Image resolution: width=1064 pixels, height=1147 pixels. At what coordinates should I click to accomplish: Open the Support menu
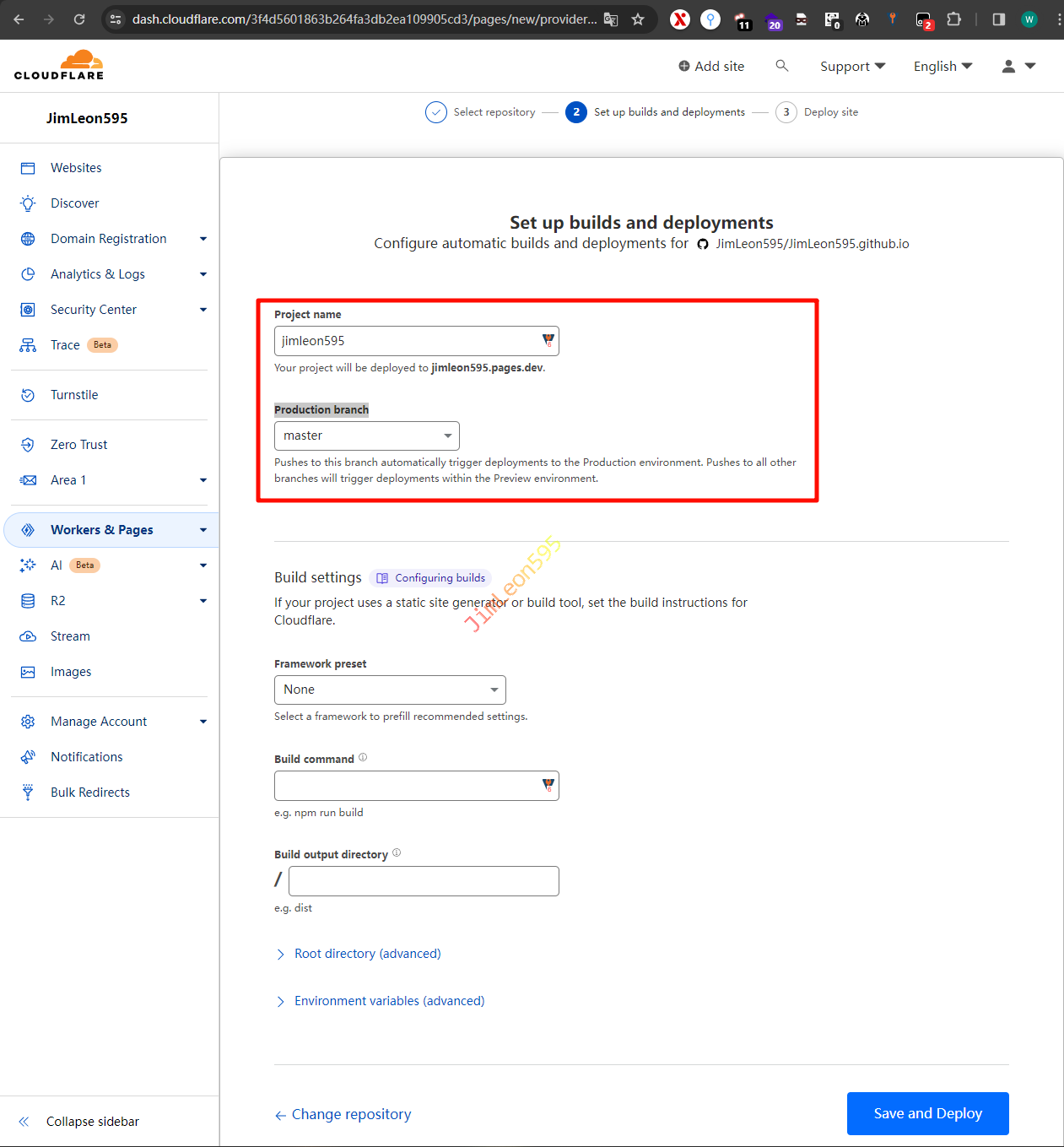pyautogui.click(x=852, y=66)
